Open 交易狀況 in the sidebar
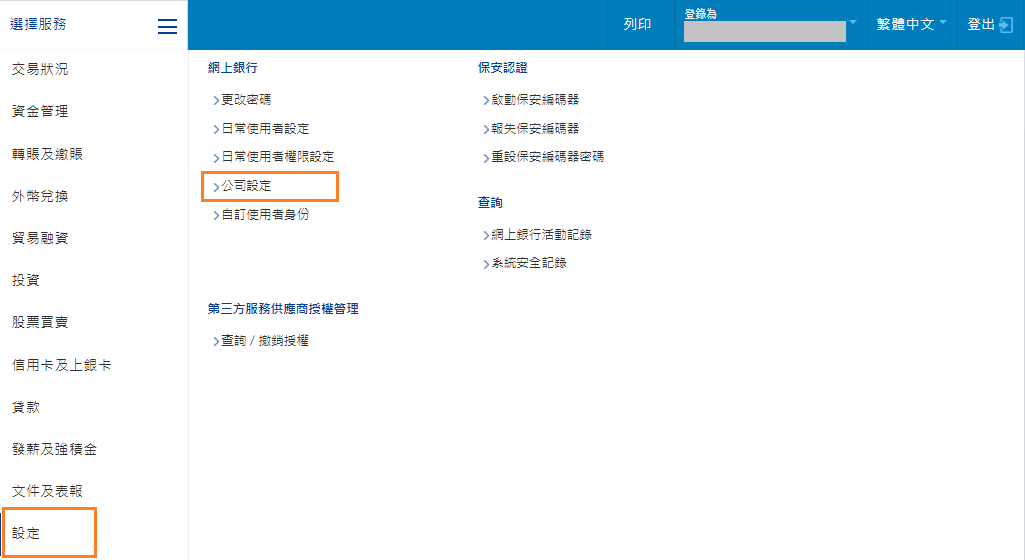Viewport: 1025px width, 560px height. tap(40, 69)
